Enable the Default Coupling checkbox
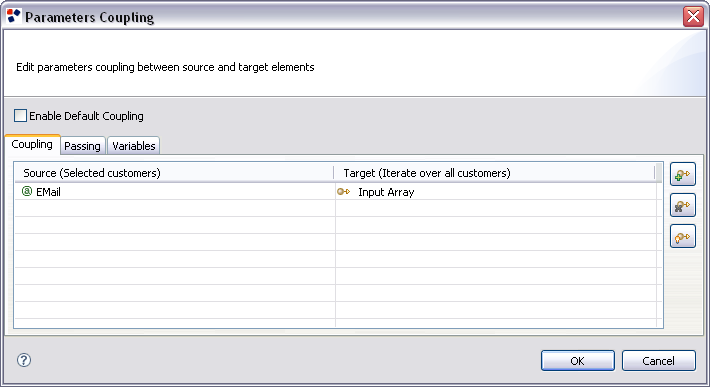Screen dimensions: 710x387 (x=20, y=115)
